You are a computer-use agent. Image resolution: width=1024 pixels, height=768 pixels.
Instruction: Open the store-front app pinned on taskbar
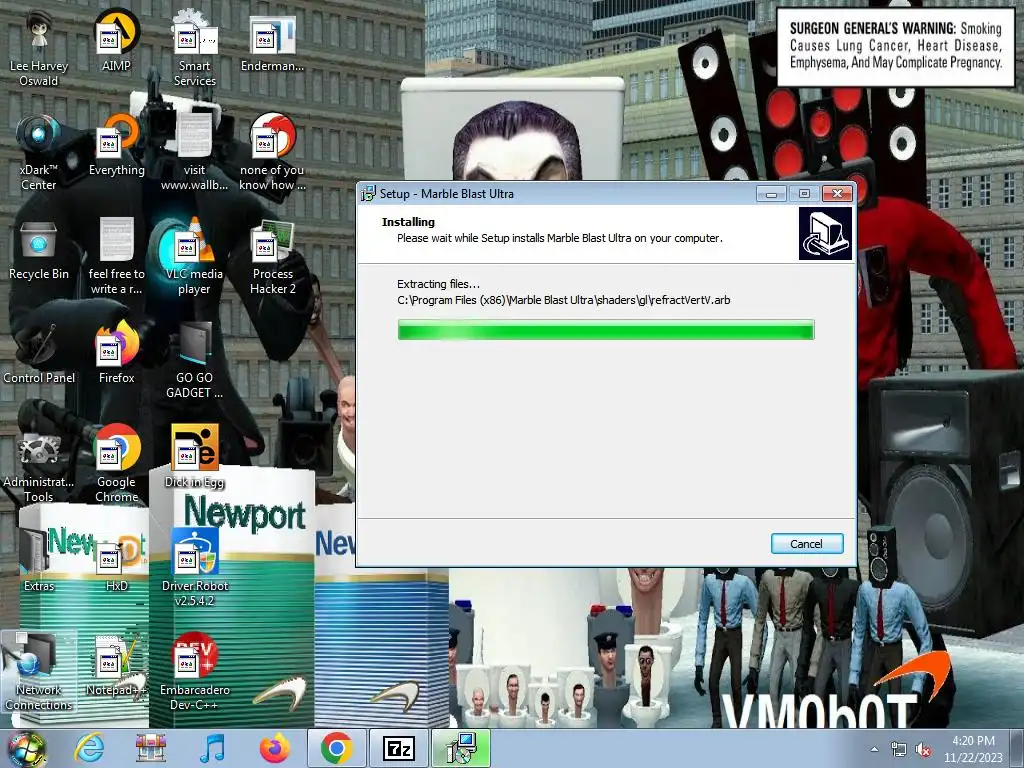pos(151,748)
